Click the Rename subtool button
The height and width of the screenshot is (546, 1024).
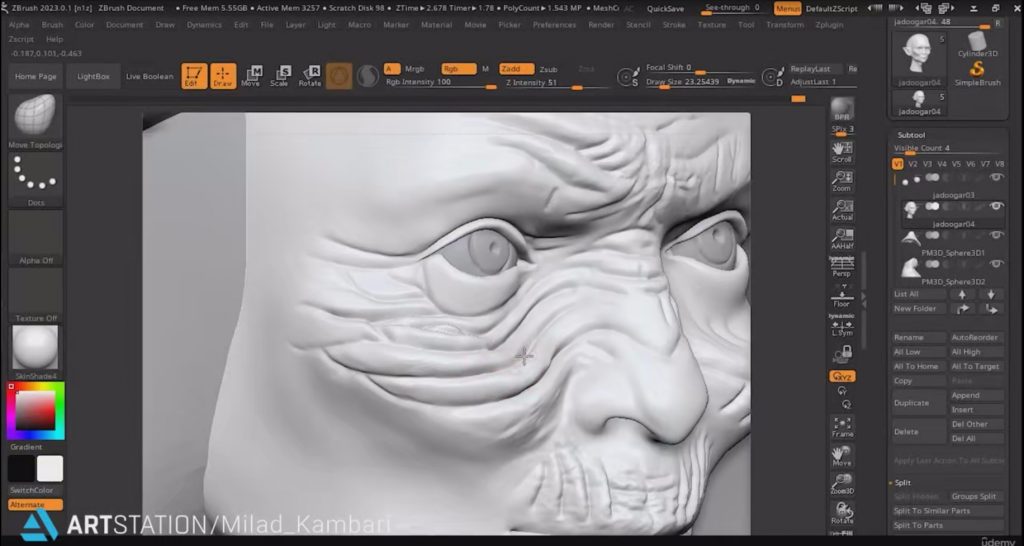[x=920, y=338]
